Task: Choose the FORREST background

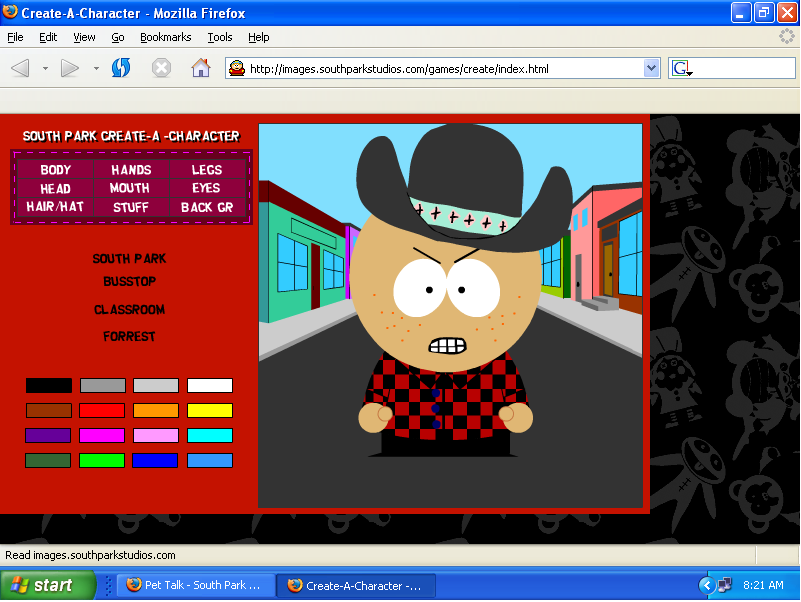Action: pos(129,336)
